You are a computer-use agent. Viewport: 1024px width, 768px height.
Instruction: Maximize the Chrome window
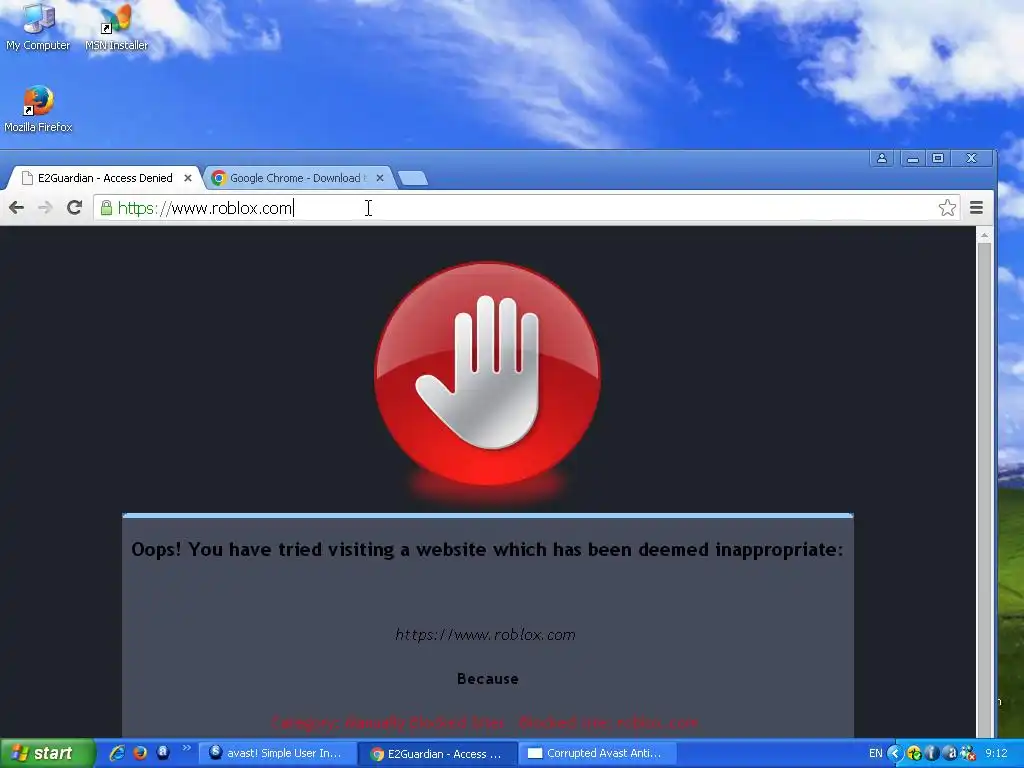pyautogui.click(x=938, y=158)
